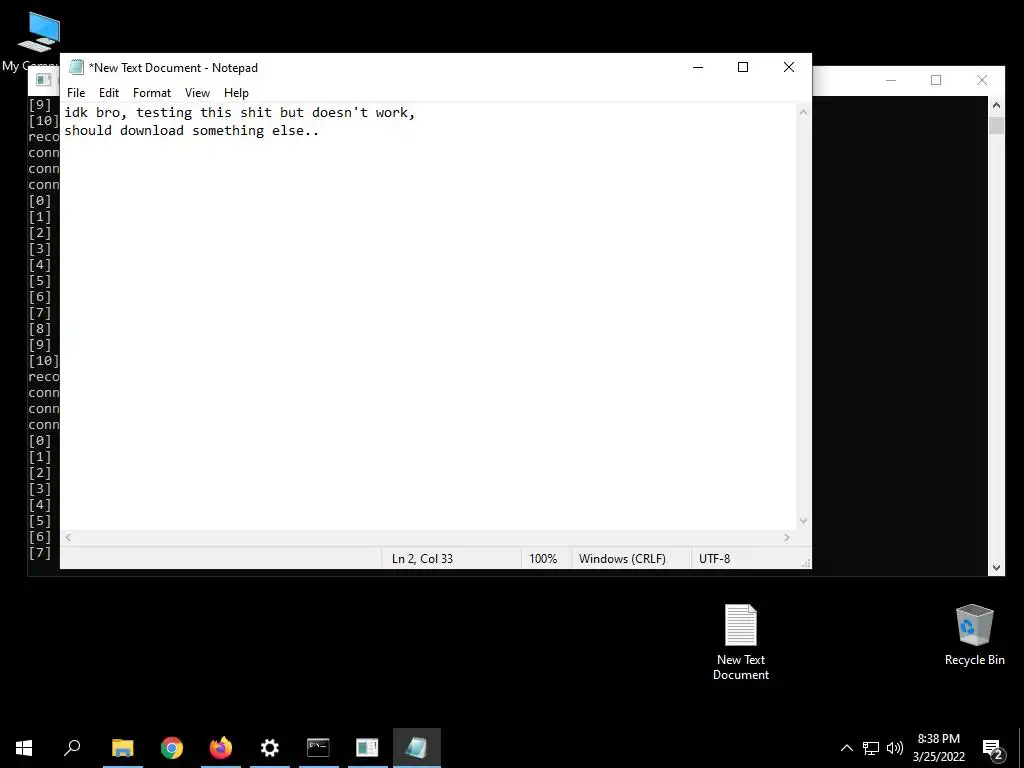Click 'UTF-8' encoding in status bar
Image resolution: width=1024 pixels, height=768 pixels.
[714, 558]
